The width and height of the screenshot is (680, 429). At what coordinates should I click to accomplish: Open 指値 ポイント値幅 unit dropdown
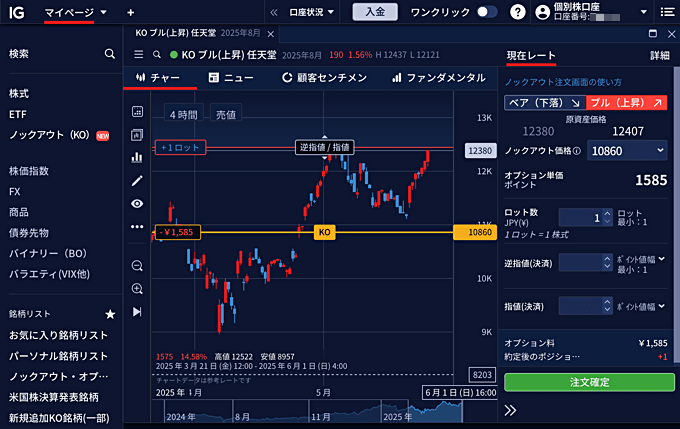641,307
